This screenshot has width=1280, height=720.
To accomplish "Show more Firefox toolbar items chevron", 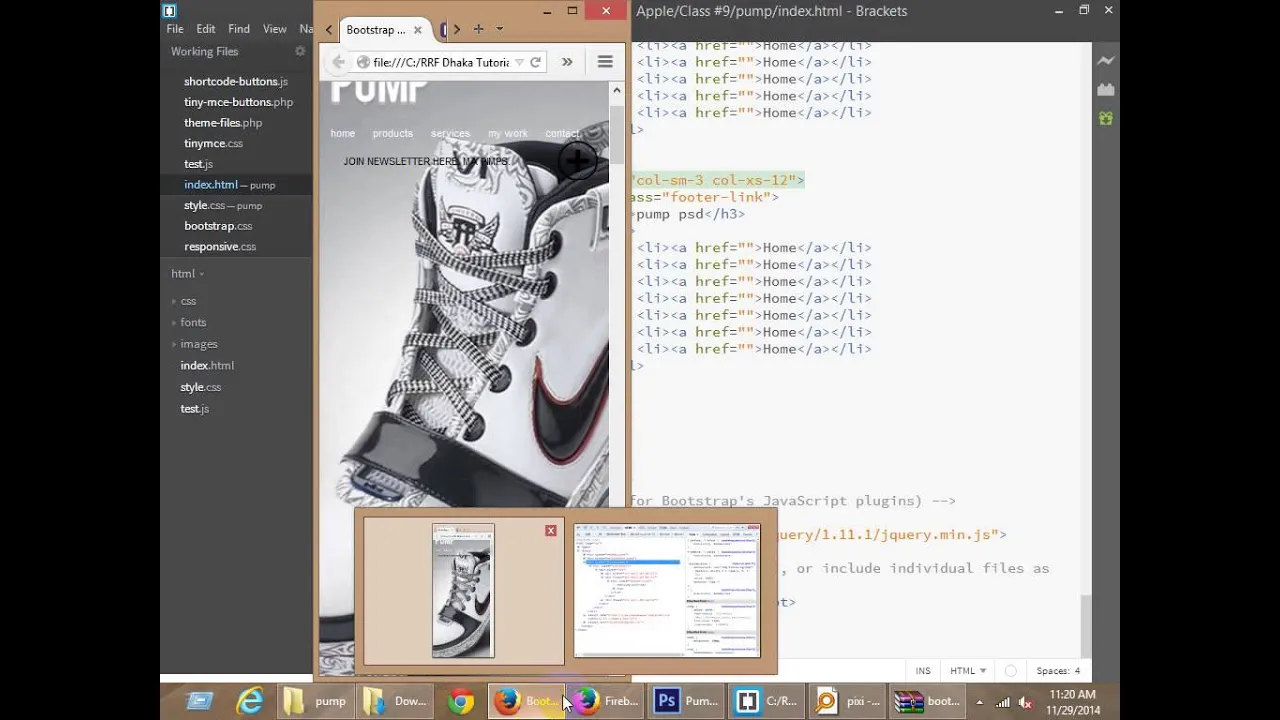I will [567, 62].
